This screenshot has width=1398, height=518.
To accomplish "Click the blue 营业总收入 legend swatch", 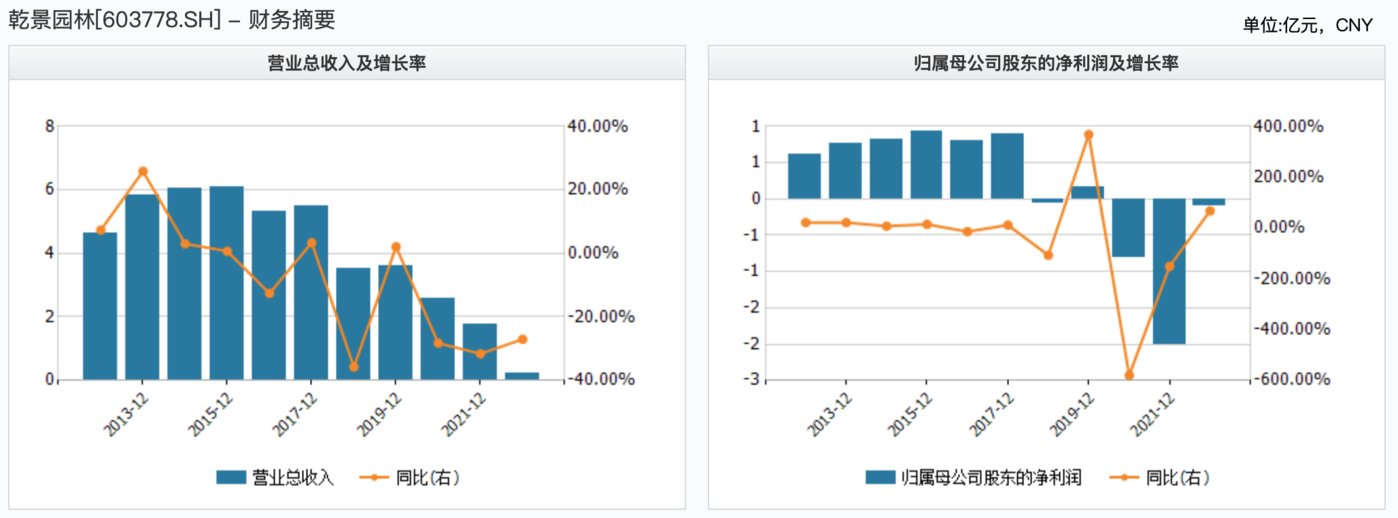I will pos(231,478).
